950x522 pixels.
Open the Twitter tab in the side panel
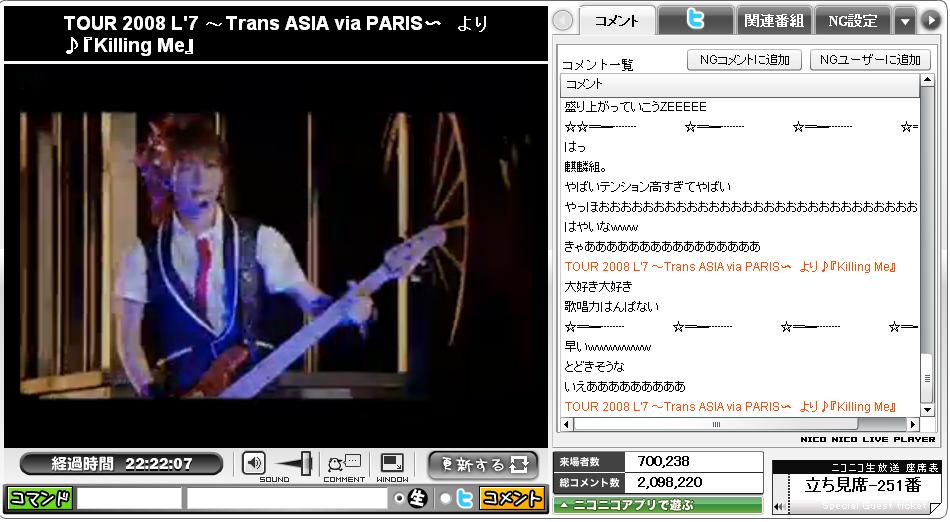point(695,19)
